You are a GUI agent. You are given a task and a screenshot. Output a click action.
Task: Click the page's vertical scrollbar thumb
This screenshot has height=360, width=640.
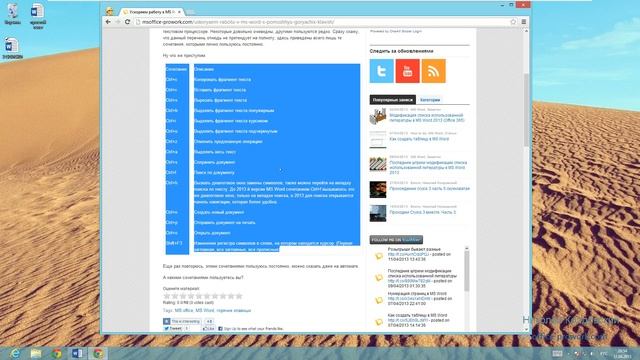click(526, 110)
